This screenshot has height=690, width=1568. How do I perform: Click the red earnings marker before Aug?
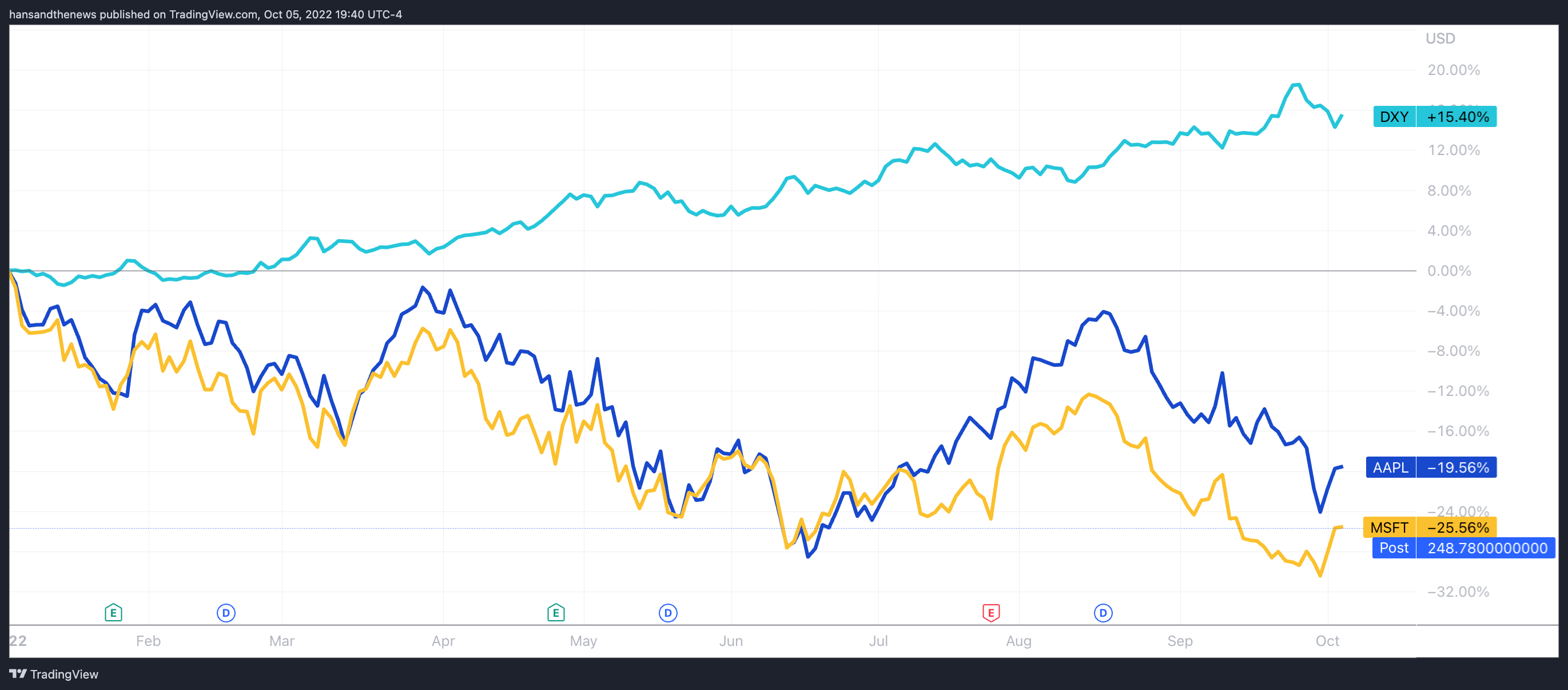991,612
